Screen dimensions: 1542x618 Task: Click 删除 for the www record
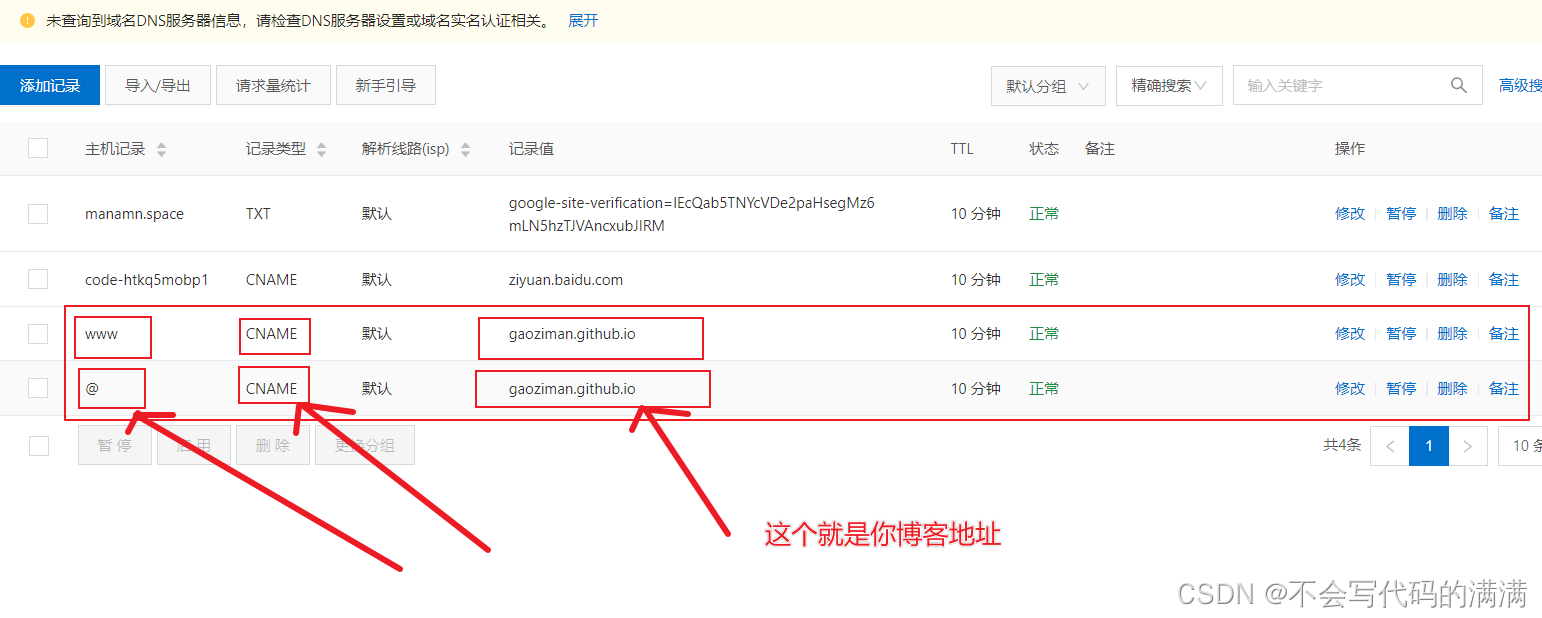(x=1452, y=334)
